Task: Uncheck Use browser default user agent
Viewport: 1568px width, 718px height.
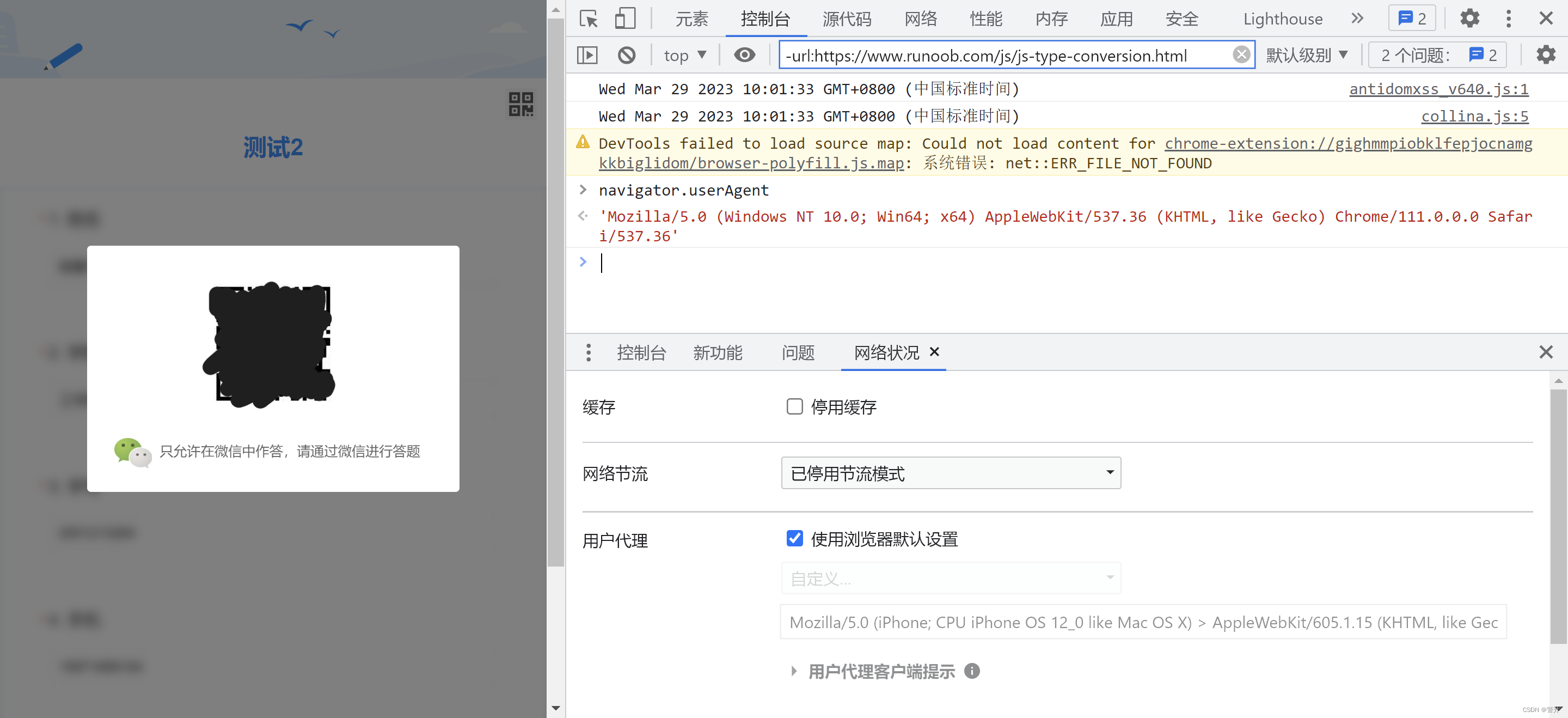Action: [794, 538]
